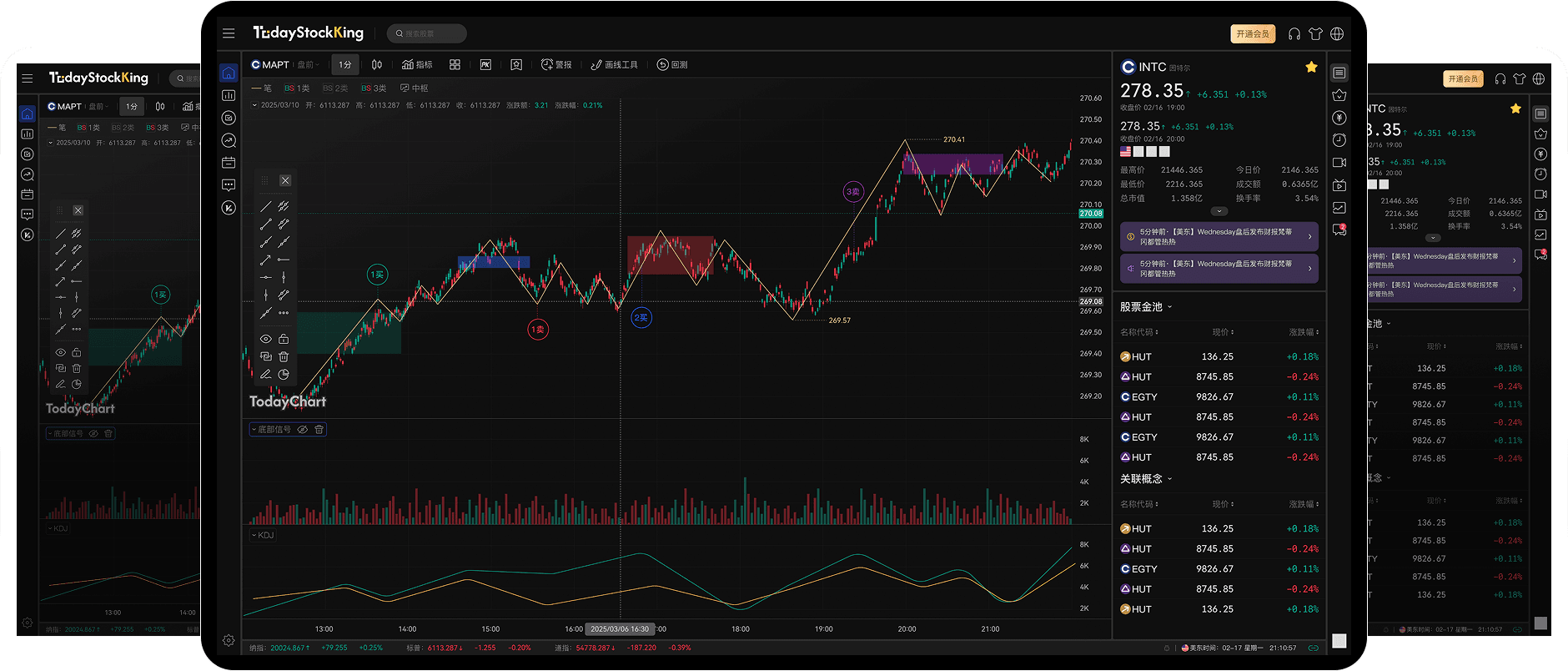Toggle the BS 1类 signals
Image resolution: width=1568 pixels, height=671 pixels.
click(x=297, y=88)
